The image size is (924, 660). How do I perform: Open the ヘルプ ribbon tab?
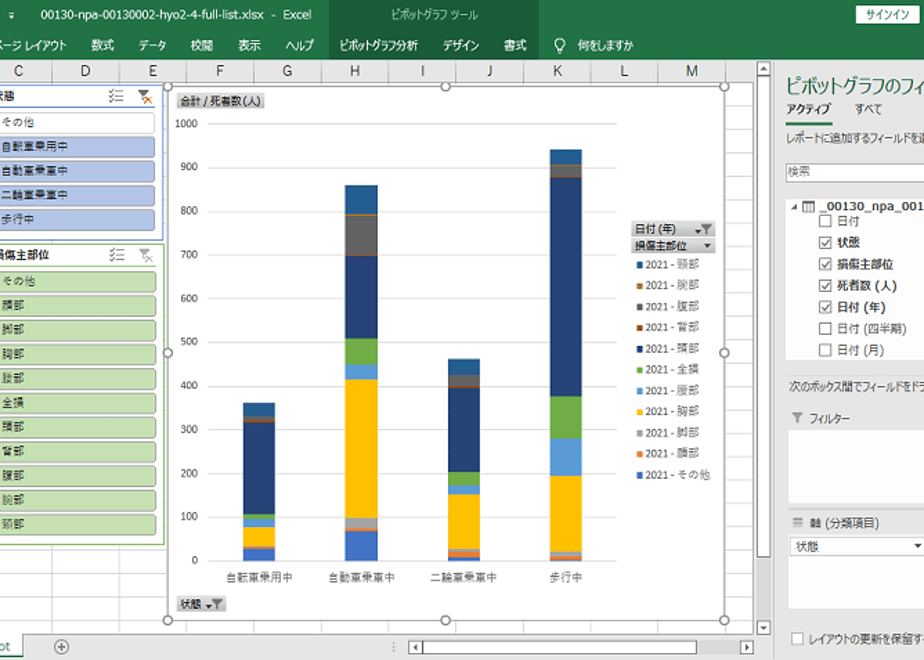(x=300, y=45)
